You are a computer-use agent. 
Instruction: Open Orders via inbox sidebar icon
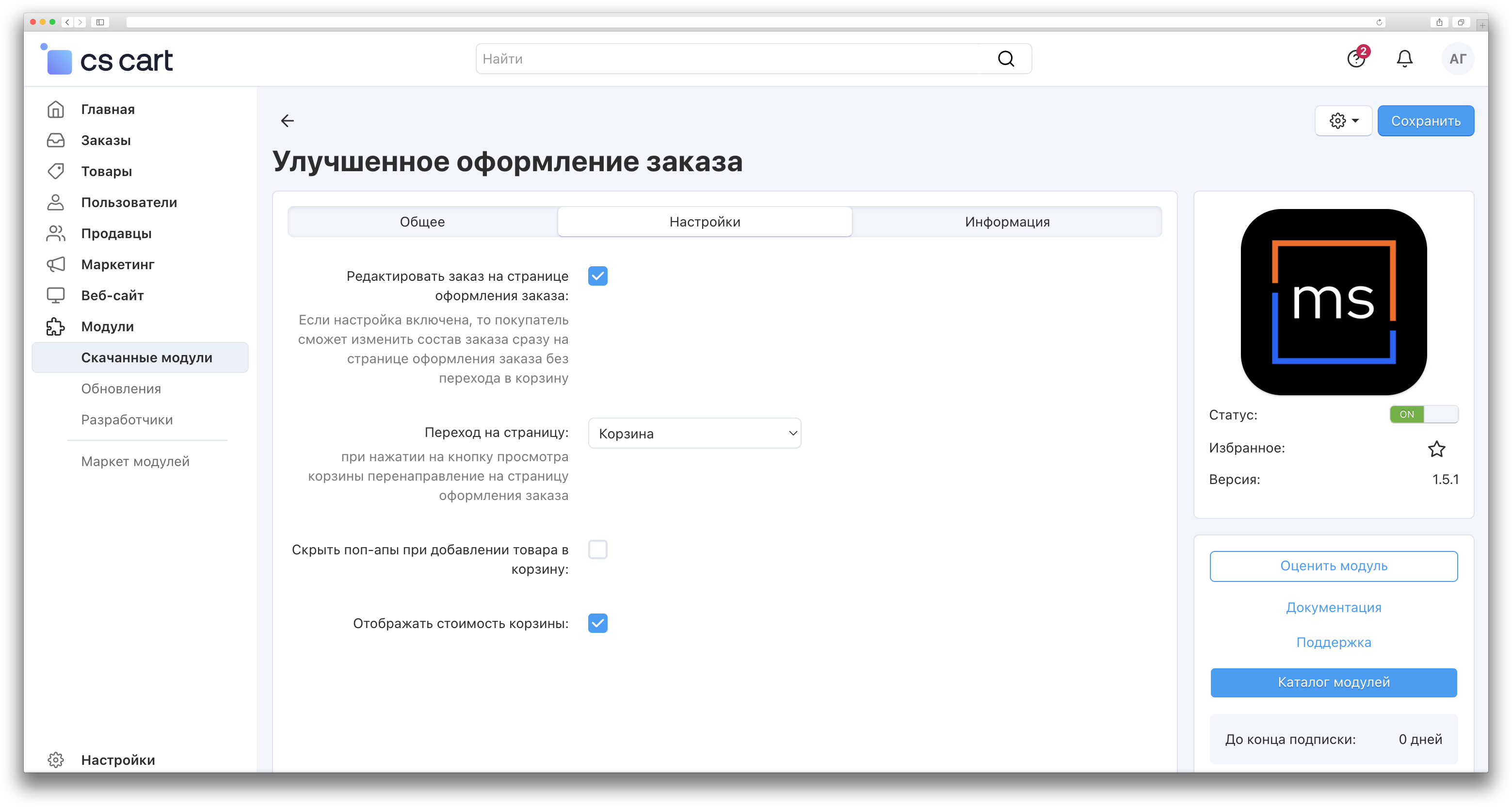(56, 140)
